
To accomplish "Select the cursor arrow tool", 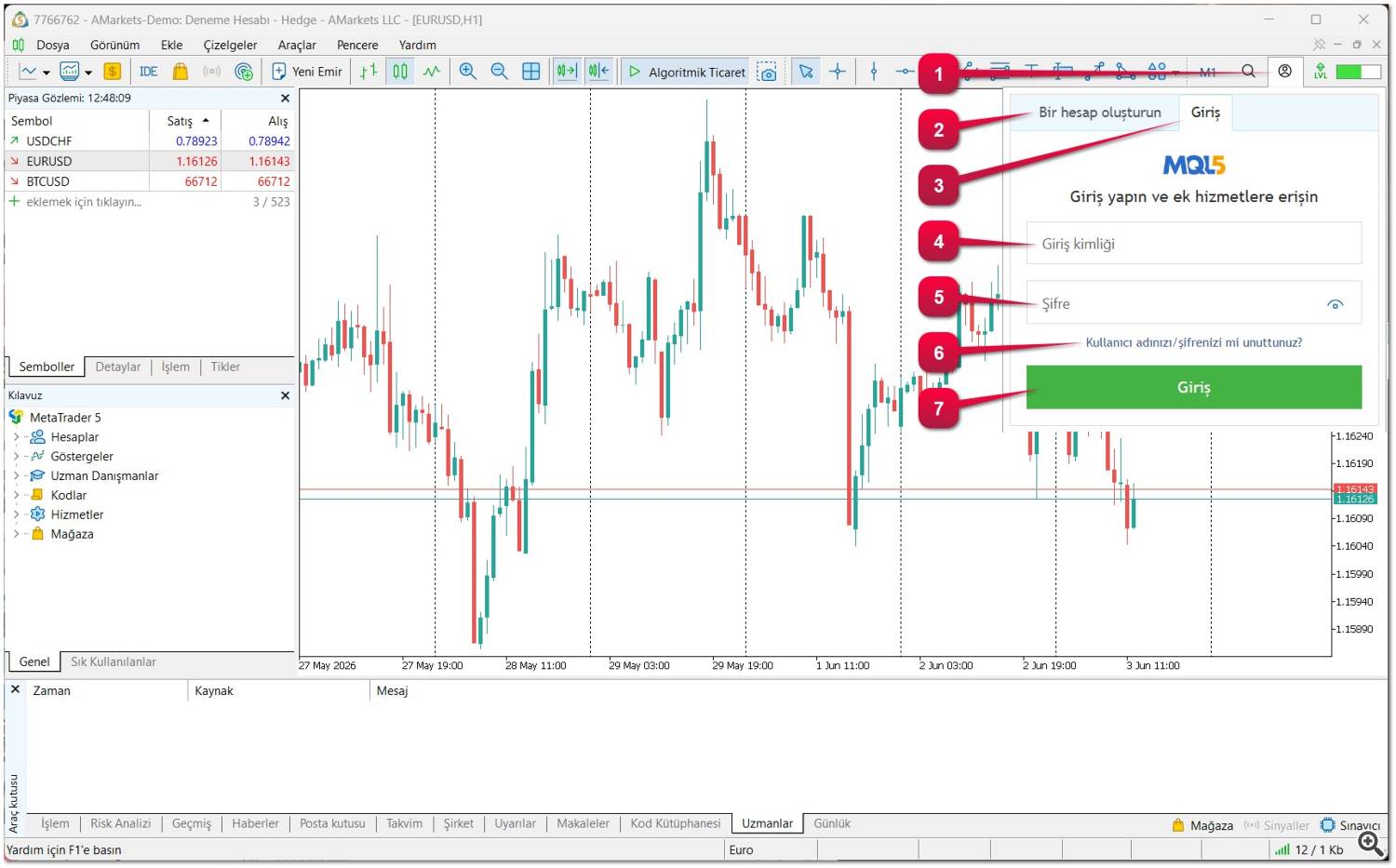I will coord(806,72).
